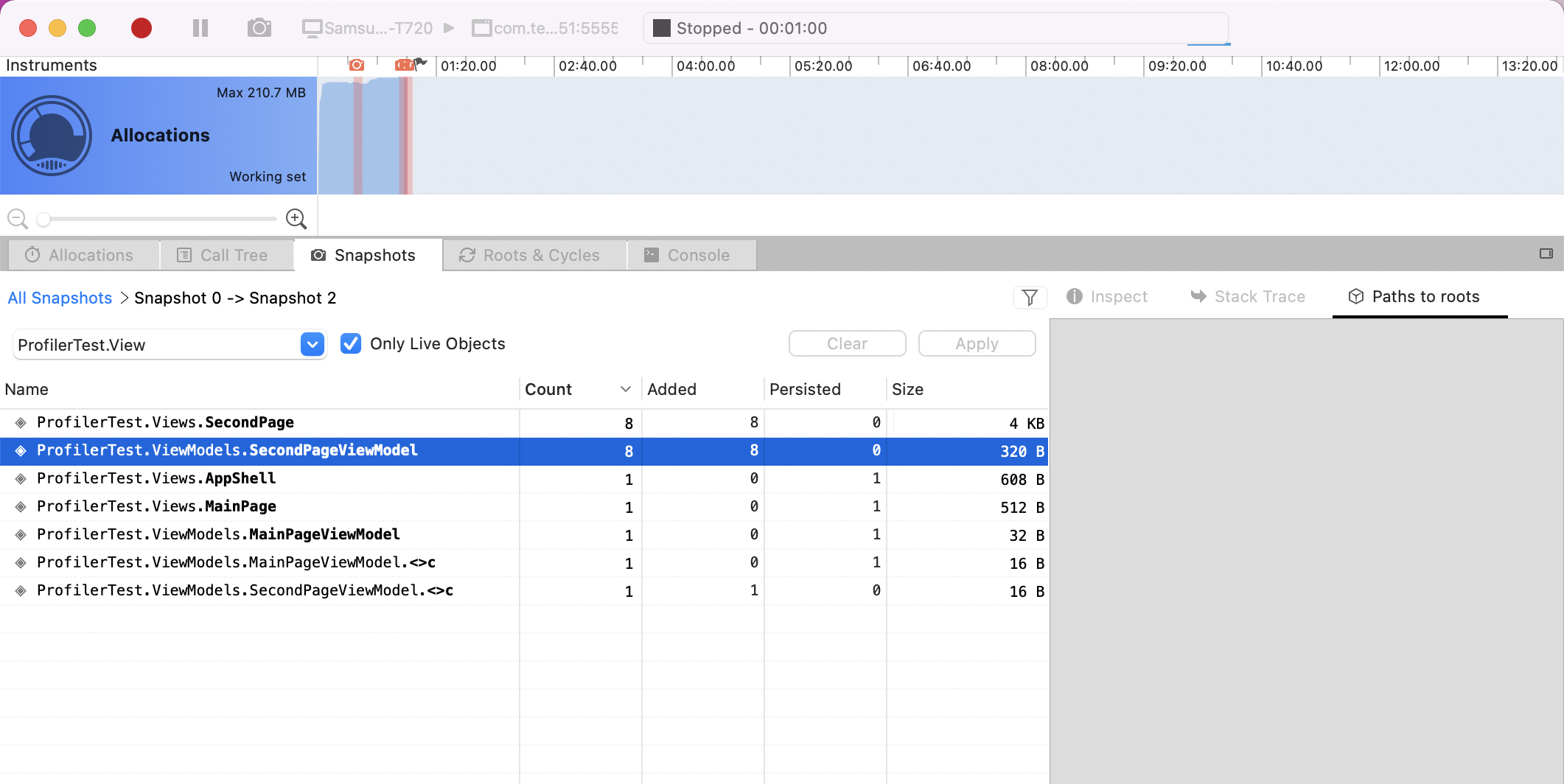Screen dimensions: 1564x784
Task: Start a new recording session
Action: [x=142, y=28]
